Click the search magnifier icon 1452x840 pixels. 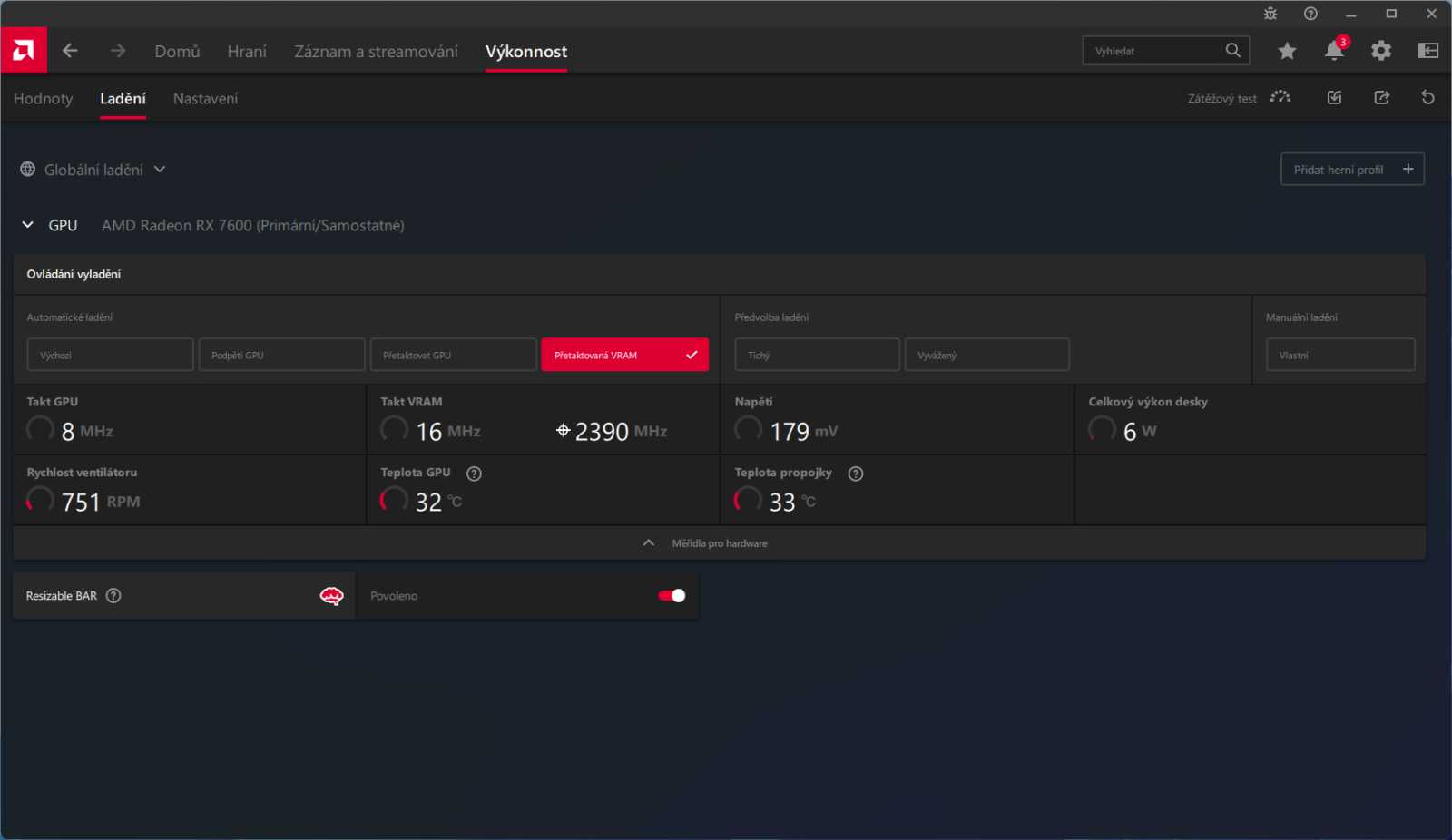[1232, 51]
